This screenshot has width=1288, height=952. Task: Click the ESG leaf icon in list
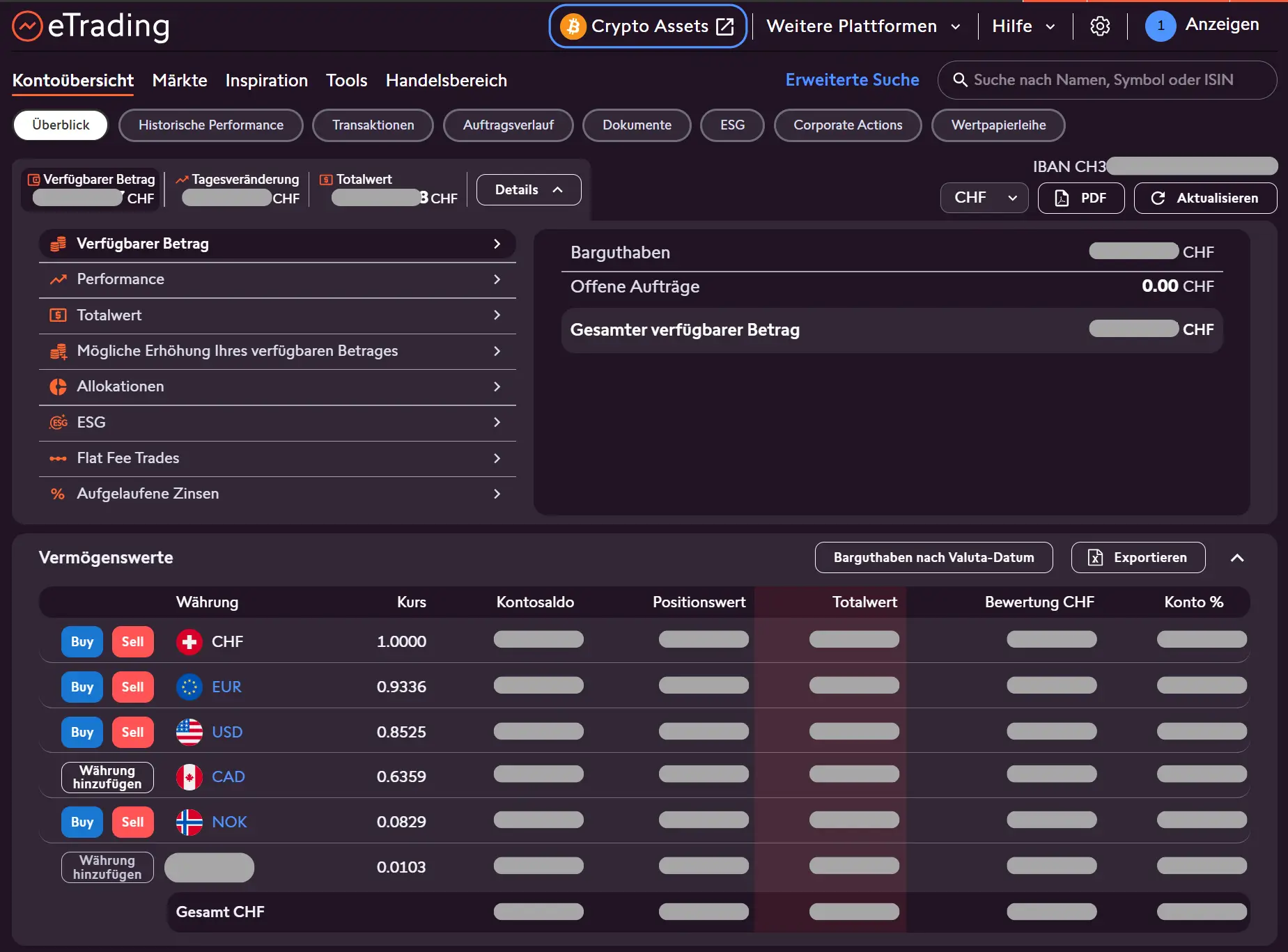(x=58, y=422)
